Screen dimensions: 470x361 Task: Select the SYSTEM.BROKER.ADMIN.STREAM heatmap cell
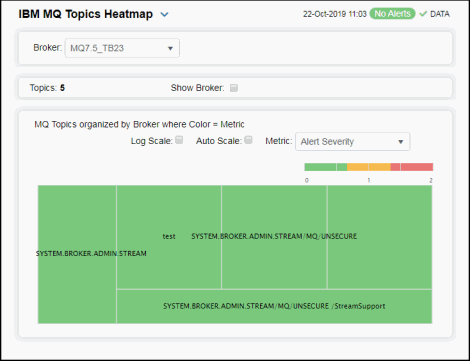pos(77,254)
